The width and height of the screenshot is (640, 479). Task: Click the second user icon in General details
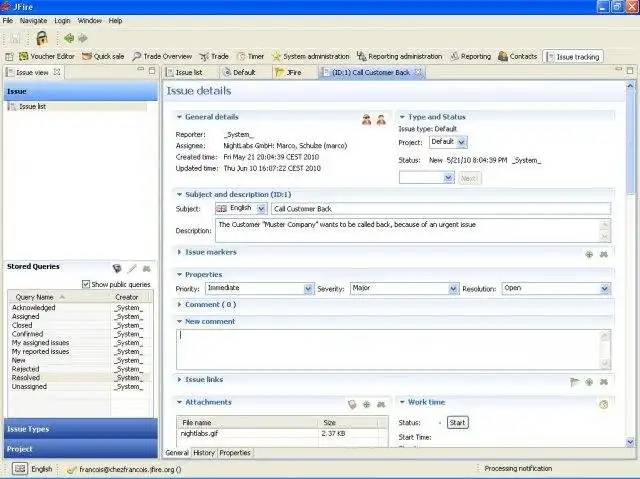pyautogui.click(x=381, y=120)
